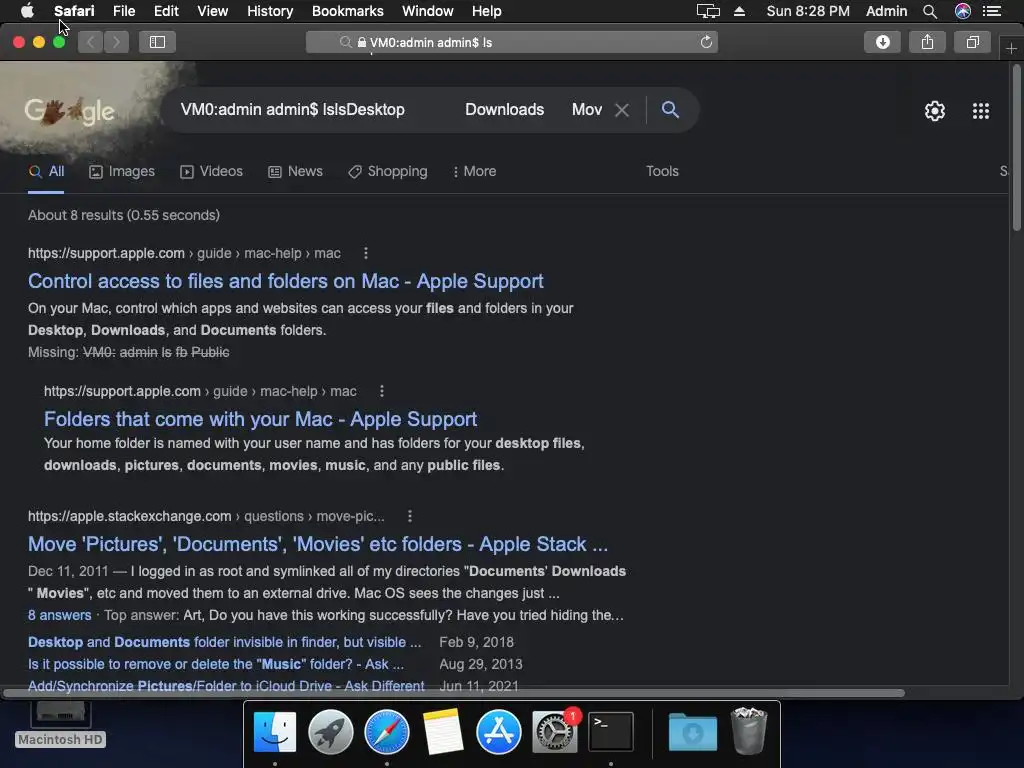
Task: Open Safari's File menu
Action: [123, 11]
